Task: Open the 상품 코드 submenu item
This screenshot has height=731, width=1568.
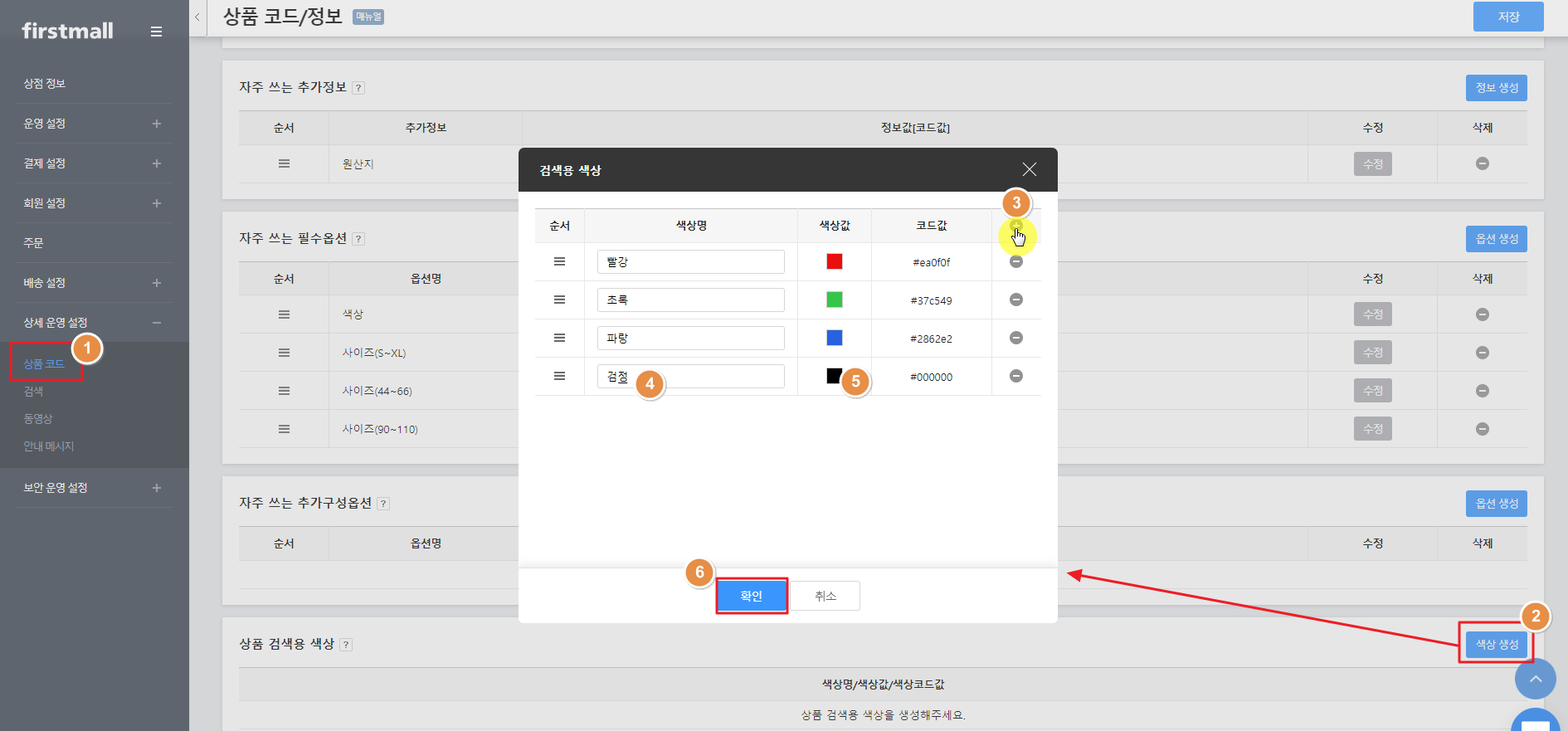Action: point(44,363)
